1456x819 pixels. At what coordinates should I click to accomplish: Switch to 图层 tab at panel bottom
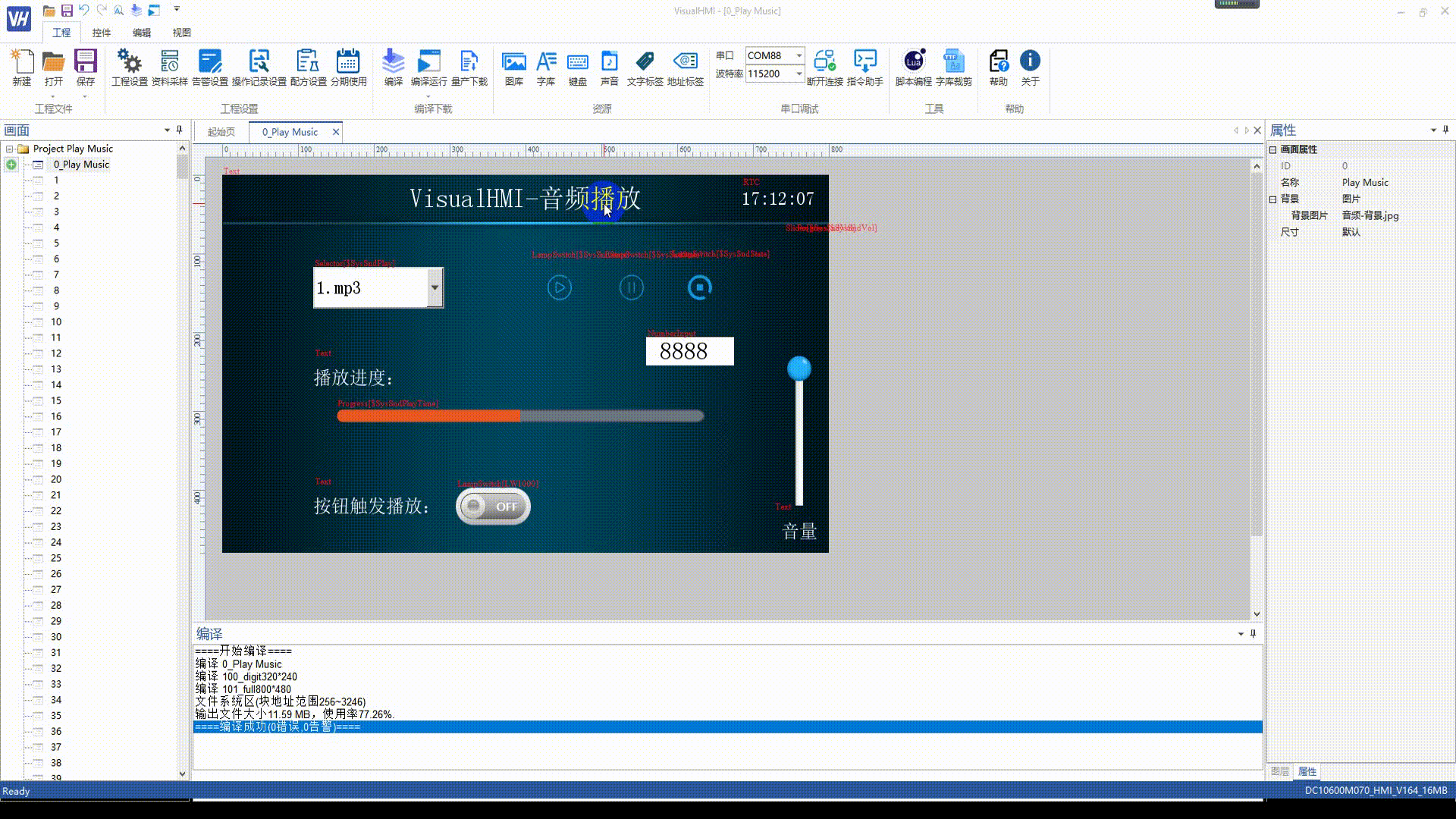pyautogui.click(x=1280, y=771)
